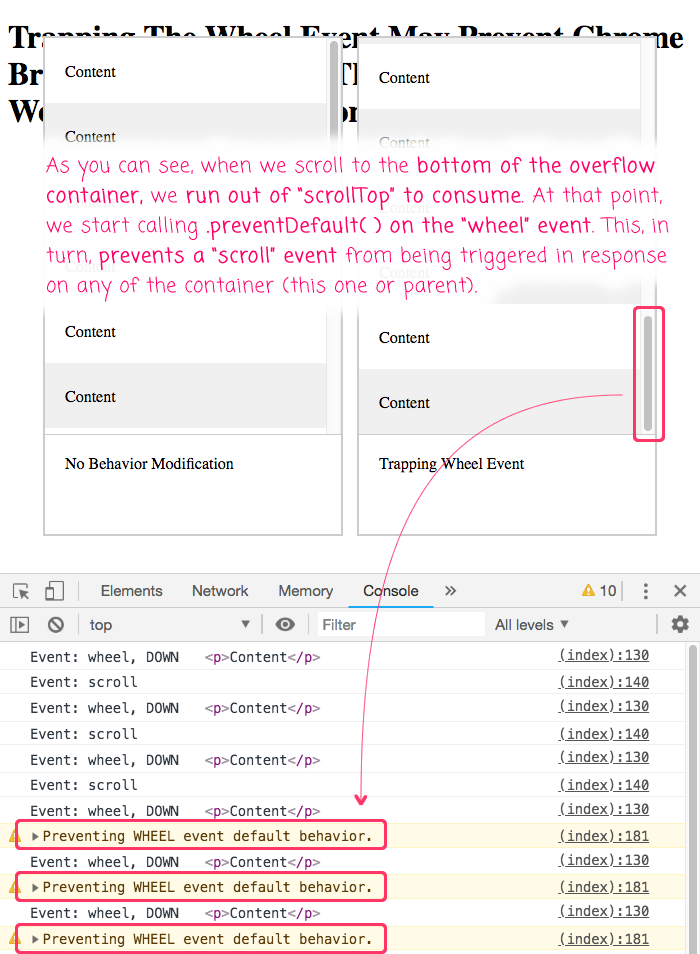Expand the last Preventing WHEEL event warning
The image size is (700, 954).
pos(35,939)
